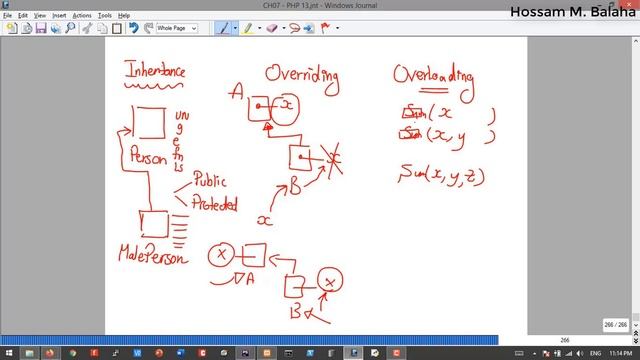
Task: Click the Previous Page double-arrow button
Action: 636,333
